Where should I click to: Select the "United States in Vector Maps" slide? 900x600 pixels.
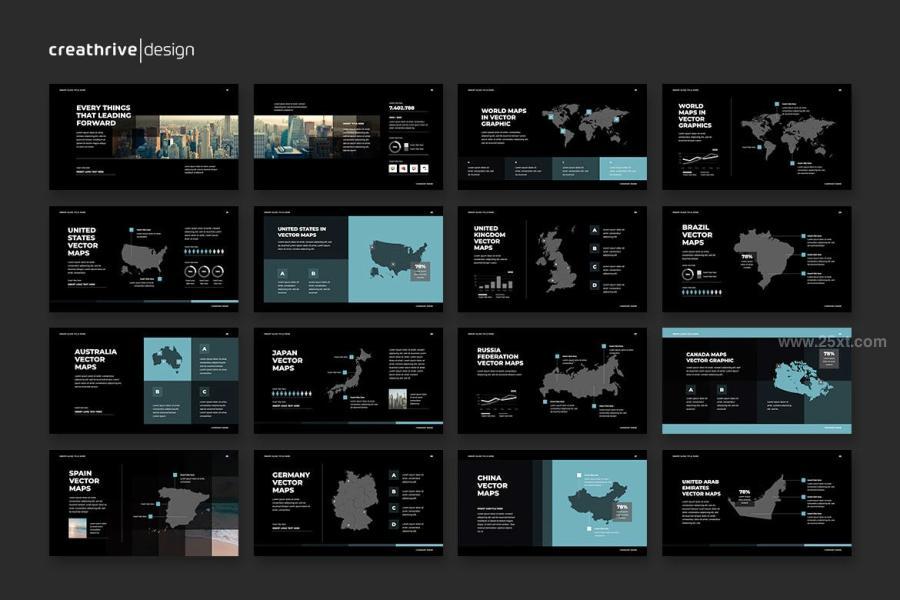[348, 259]
